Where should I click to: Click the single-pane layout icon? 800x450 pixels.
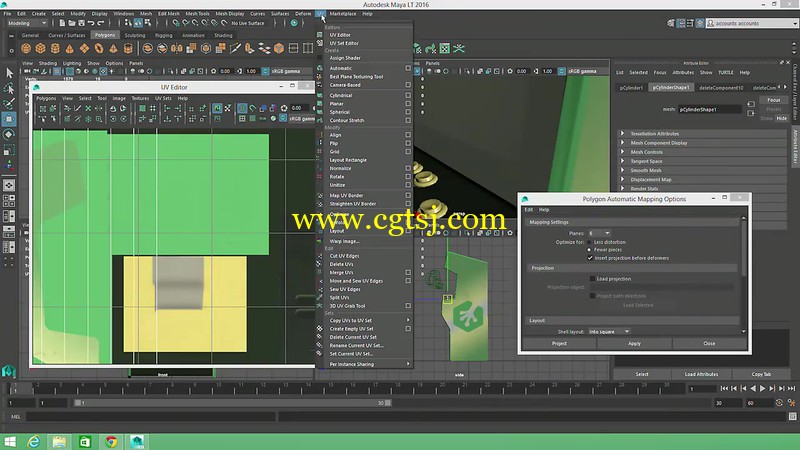(x=9, y=185)
